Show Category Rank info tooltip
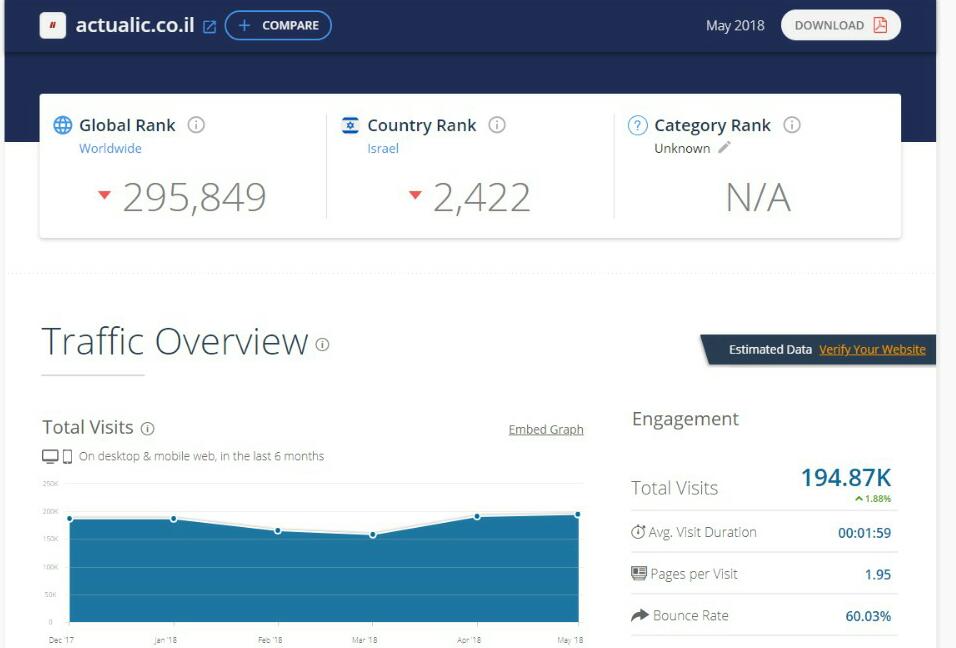 792,125
